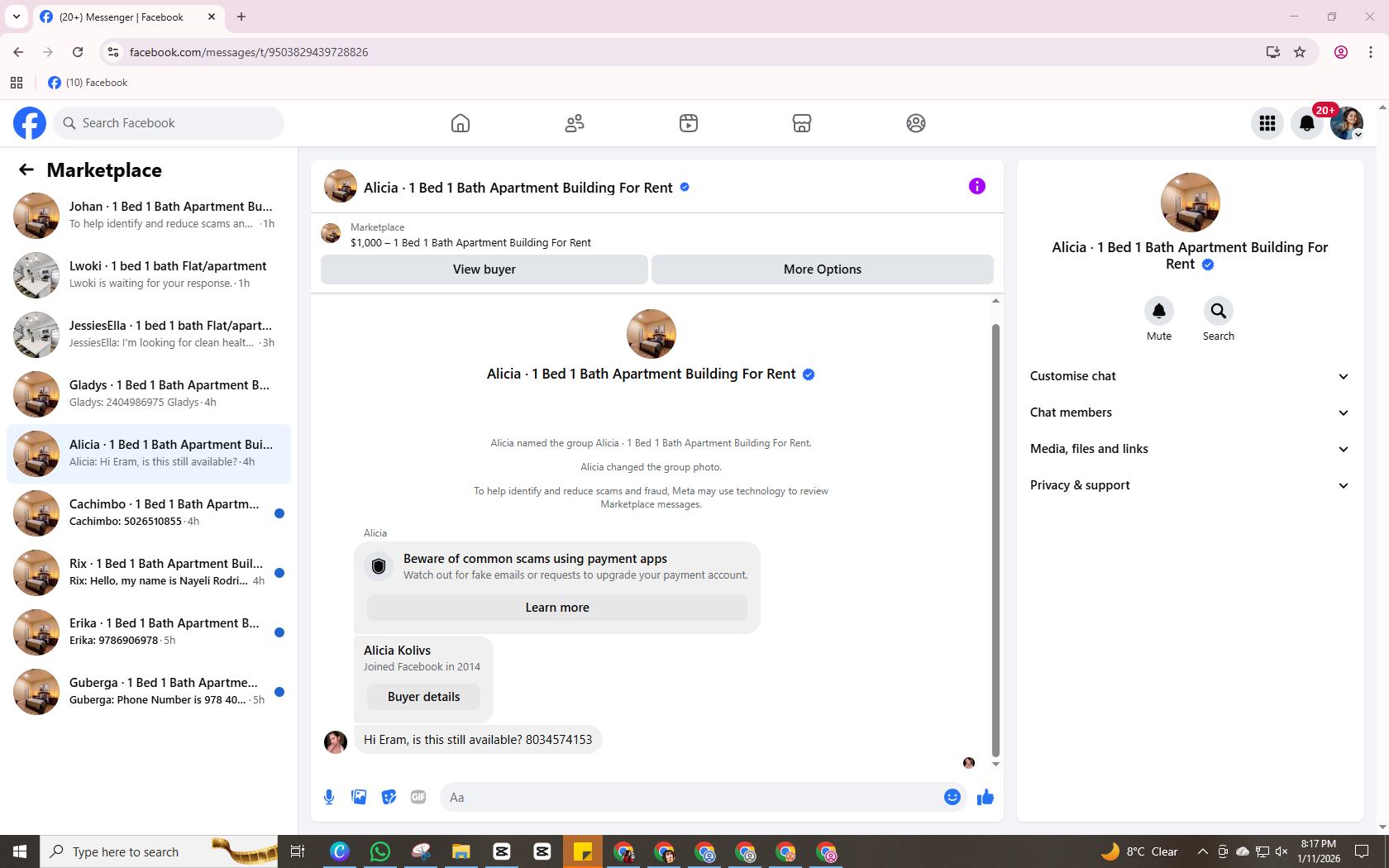Open the account profile picture menu
Image resolution: width=1389 pixels, height=868 pixels.
(x=1347, y=123)
